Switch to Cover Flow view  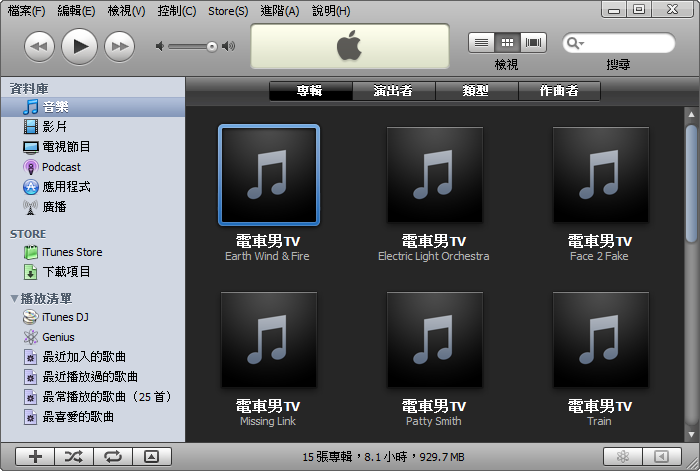533,43
